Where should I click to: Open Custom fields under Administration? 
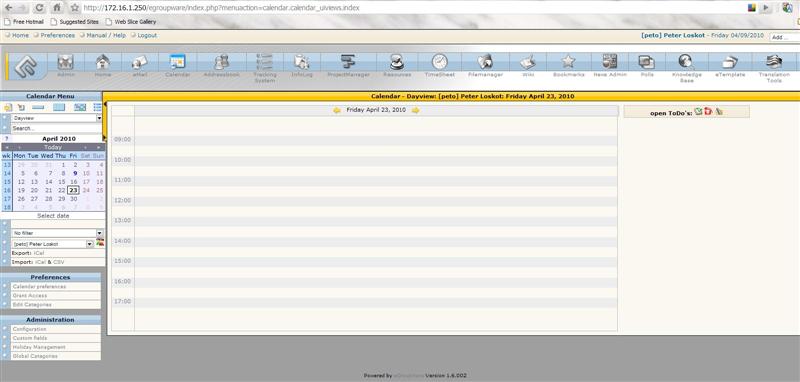[30, 338]
